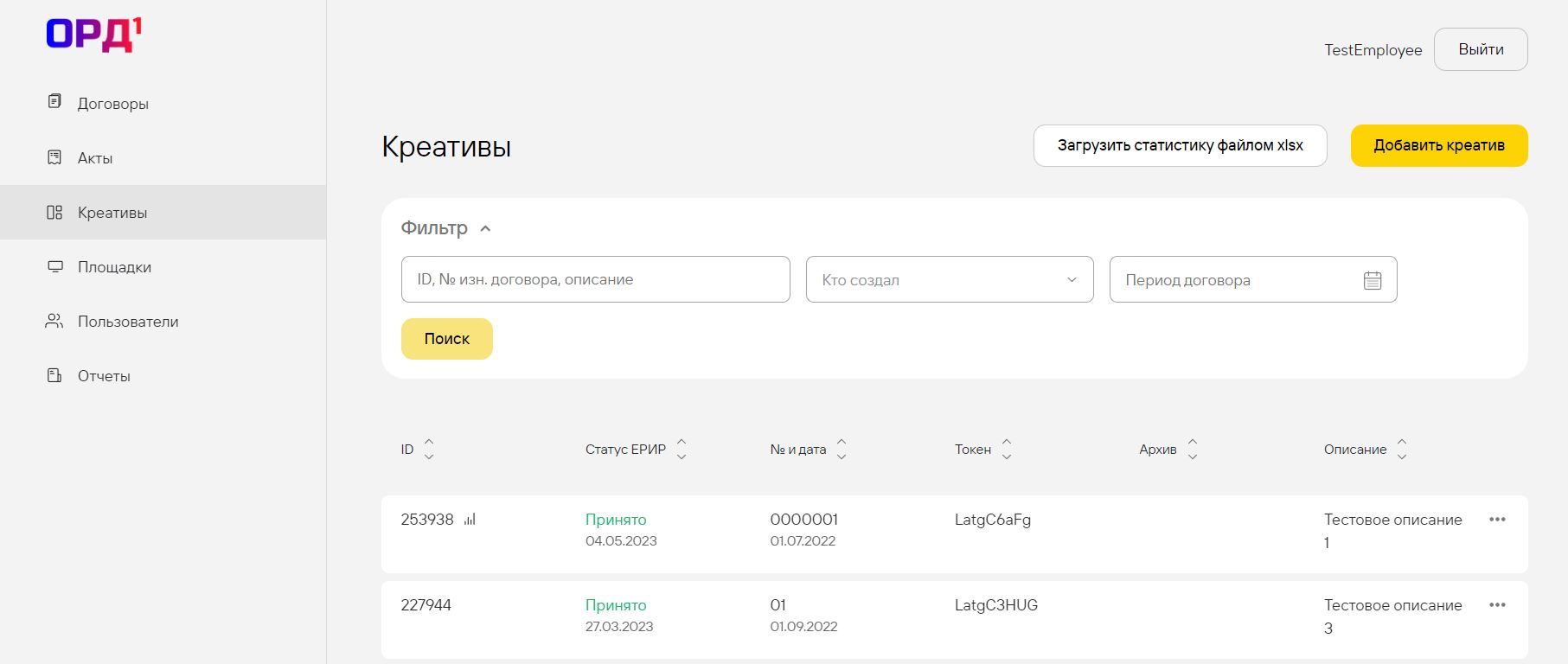The height and width of the screenshot is (664, 1568).
Task: Open statistics chart icon for creative 253938
Action: click(470, 520)
